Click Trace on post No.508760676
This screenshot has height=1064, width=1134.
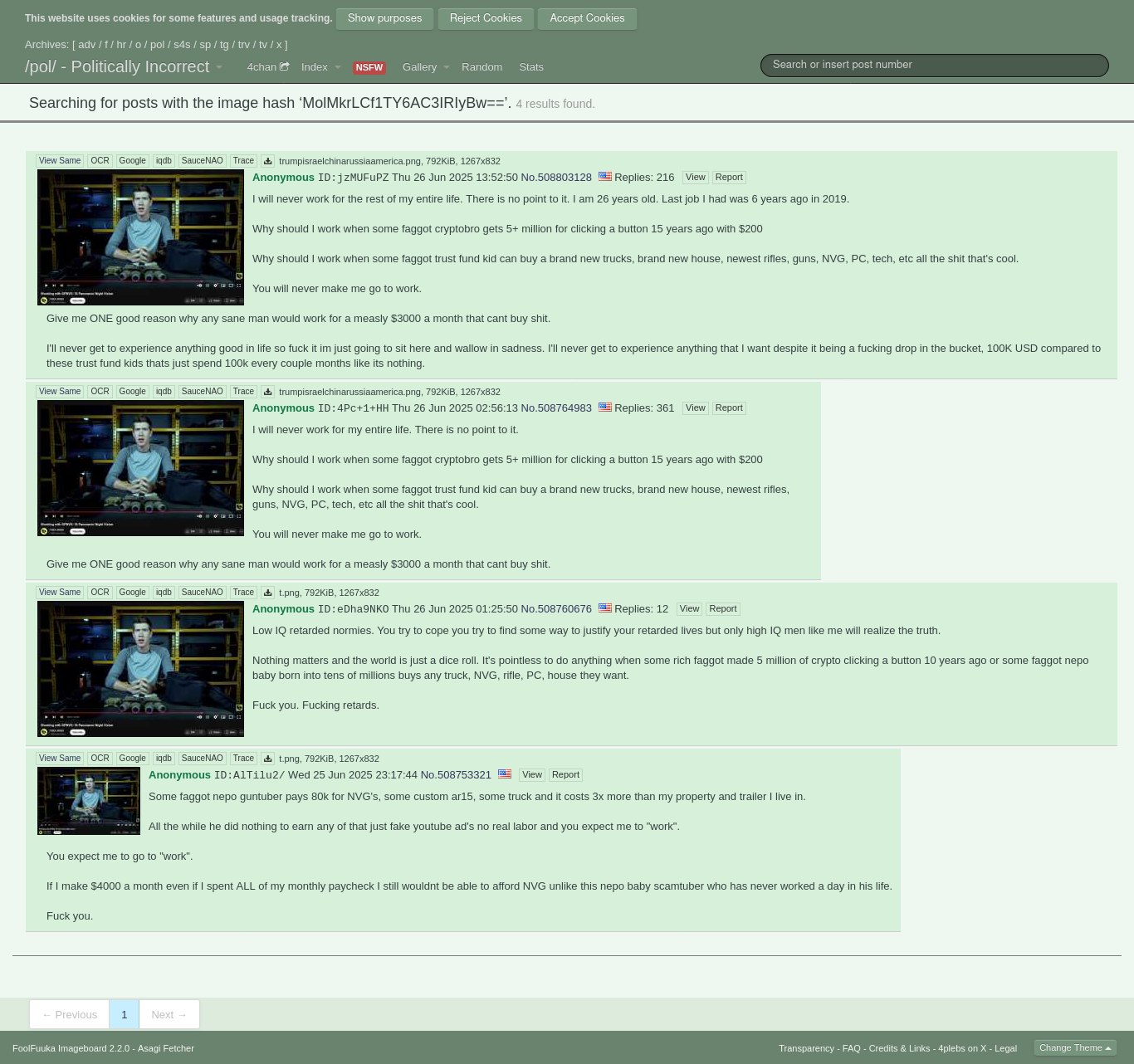pyautogui.click(x=243, y=593)
